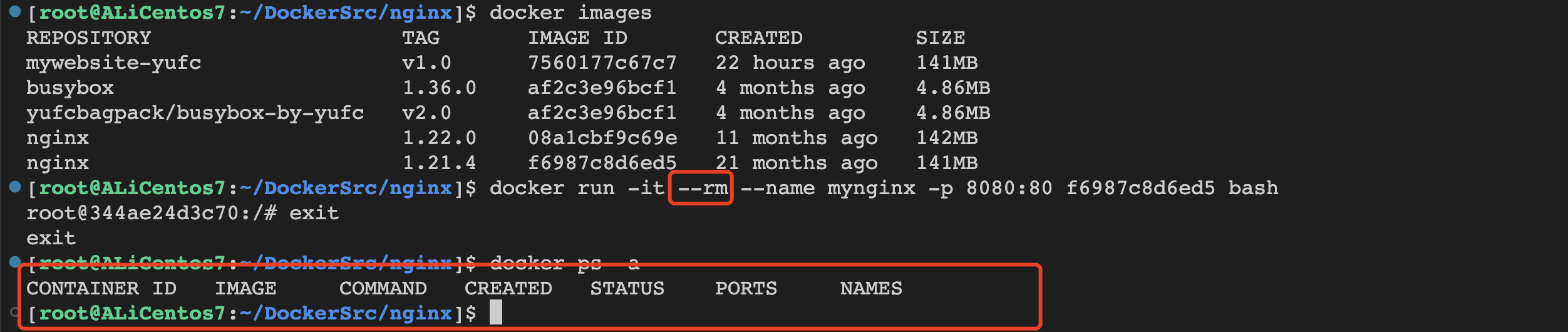
Task: Click the grey circle beside the empty prompt
Action: click(15, 312)
